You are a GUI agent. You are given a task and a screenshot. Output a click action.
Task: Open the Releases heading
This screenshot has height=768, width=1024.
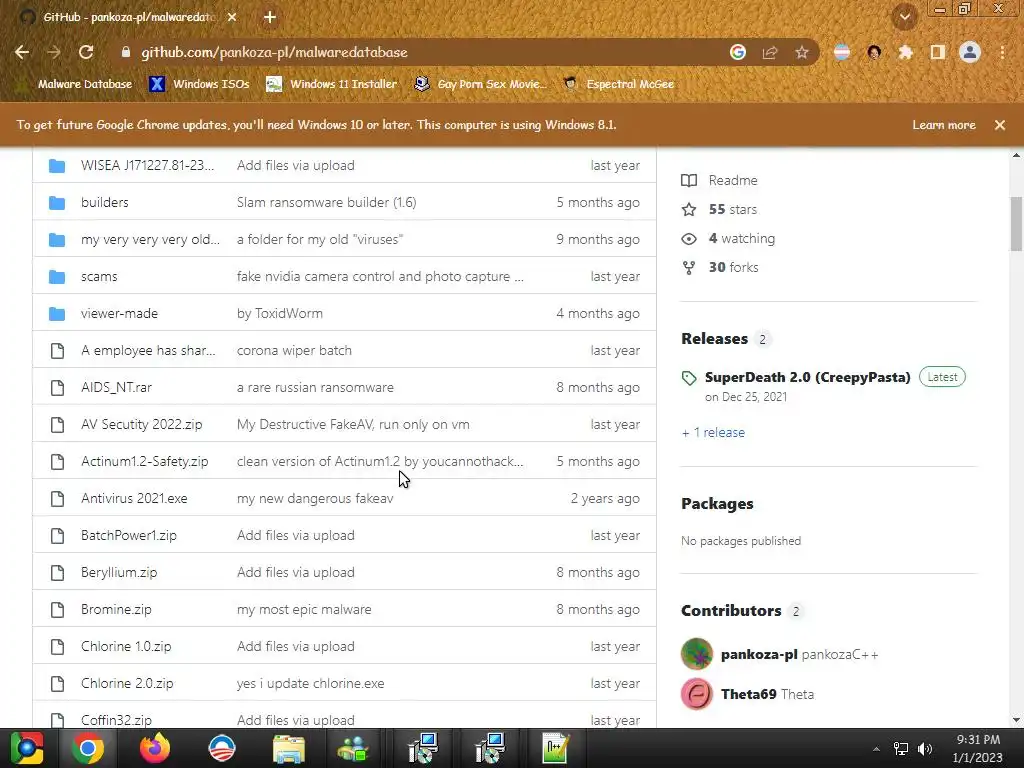click(x=714, y=339)
